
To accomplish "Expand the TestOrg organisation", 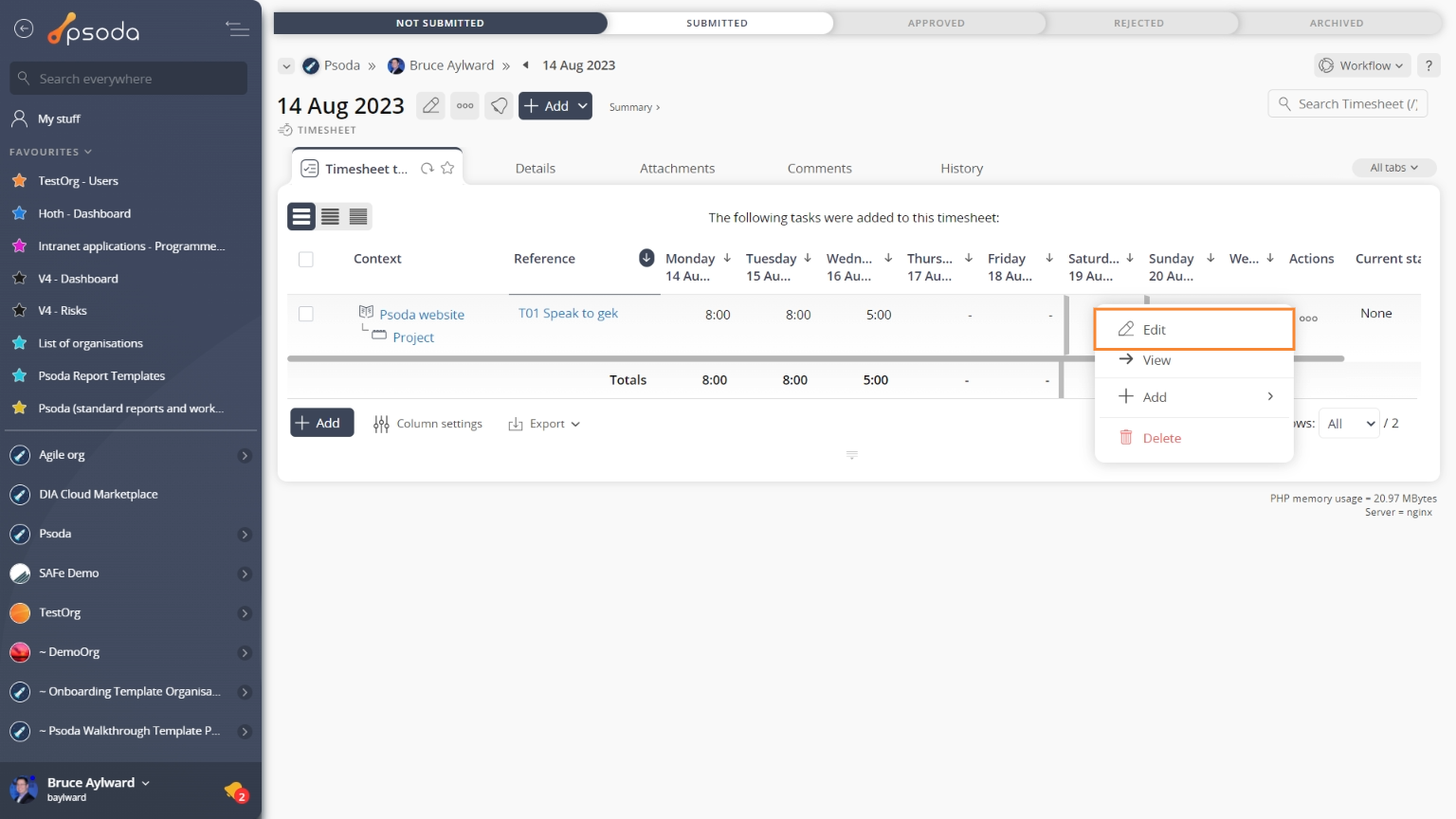I will [245, 613].
